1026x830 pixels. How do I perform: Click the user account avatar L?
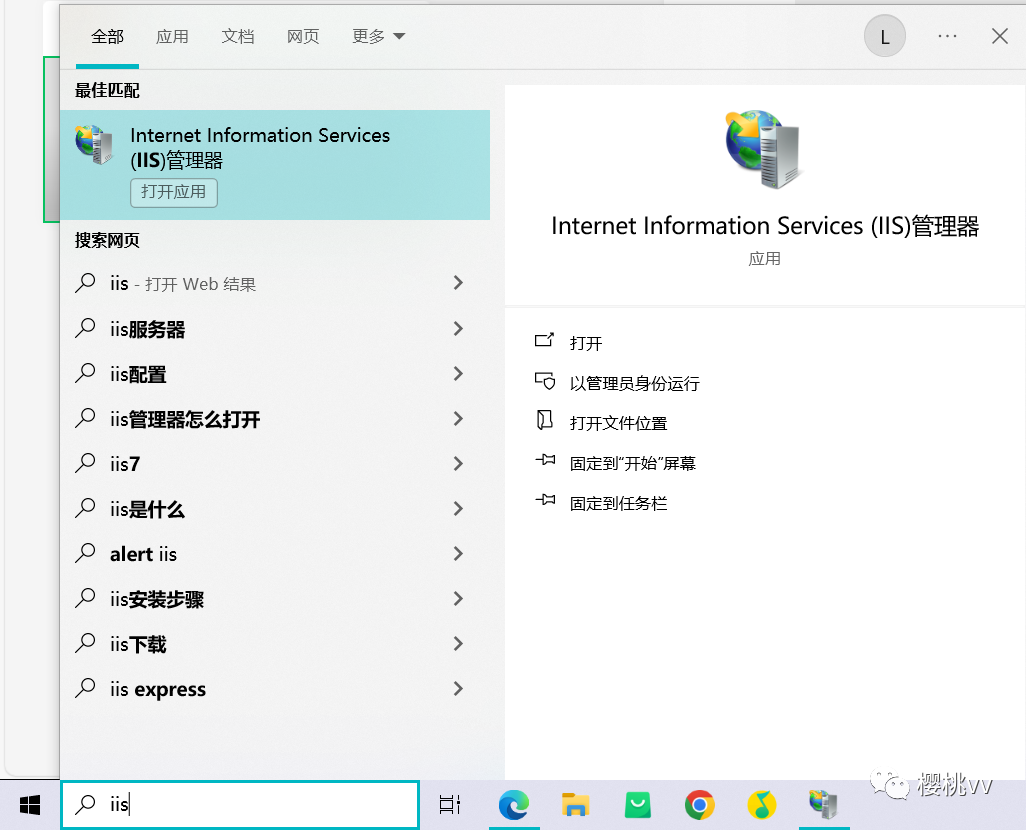coord(884,37)
